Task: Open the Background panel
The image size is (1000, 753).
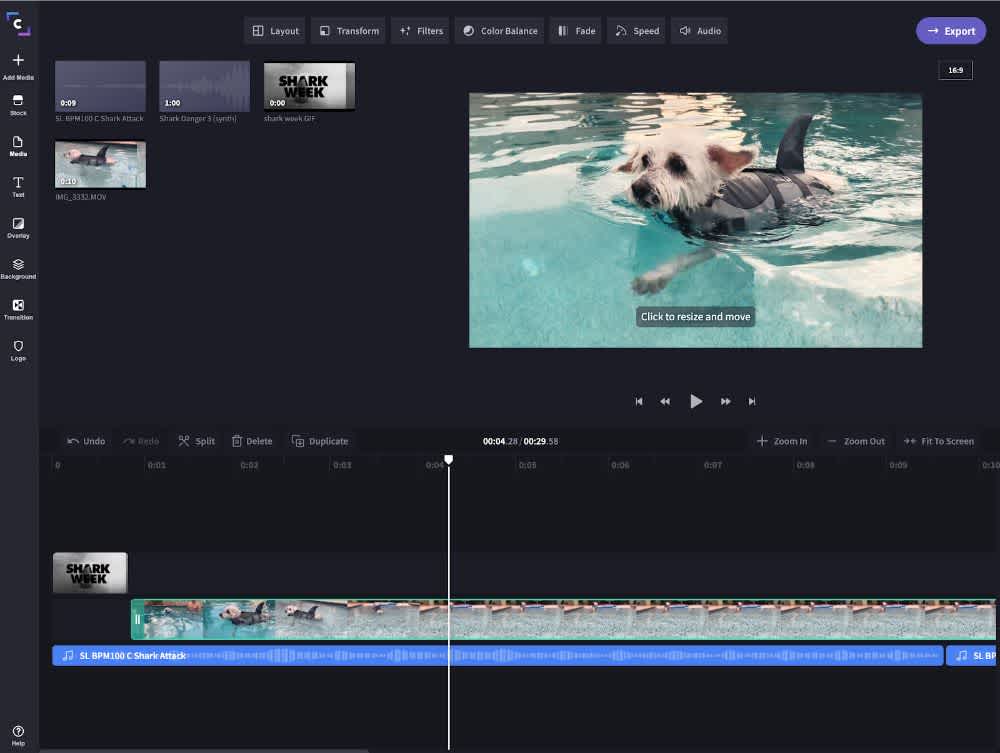Action: 18,268
